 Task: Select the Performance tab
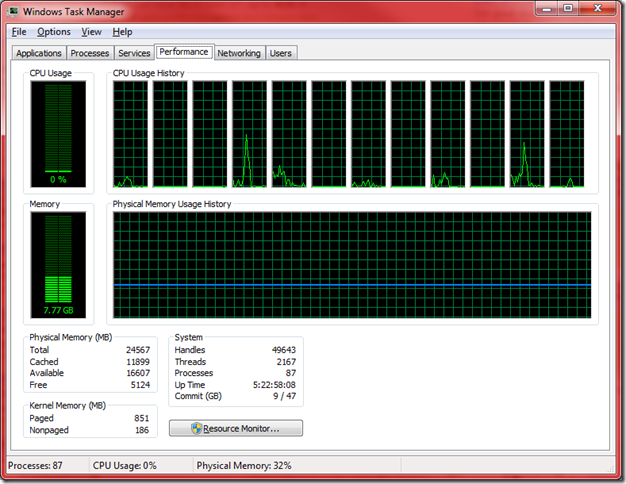(x=184, y=52)
